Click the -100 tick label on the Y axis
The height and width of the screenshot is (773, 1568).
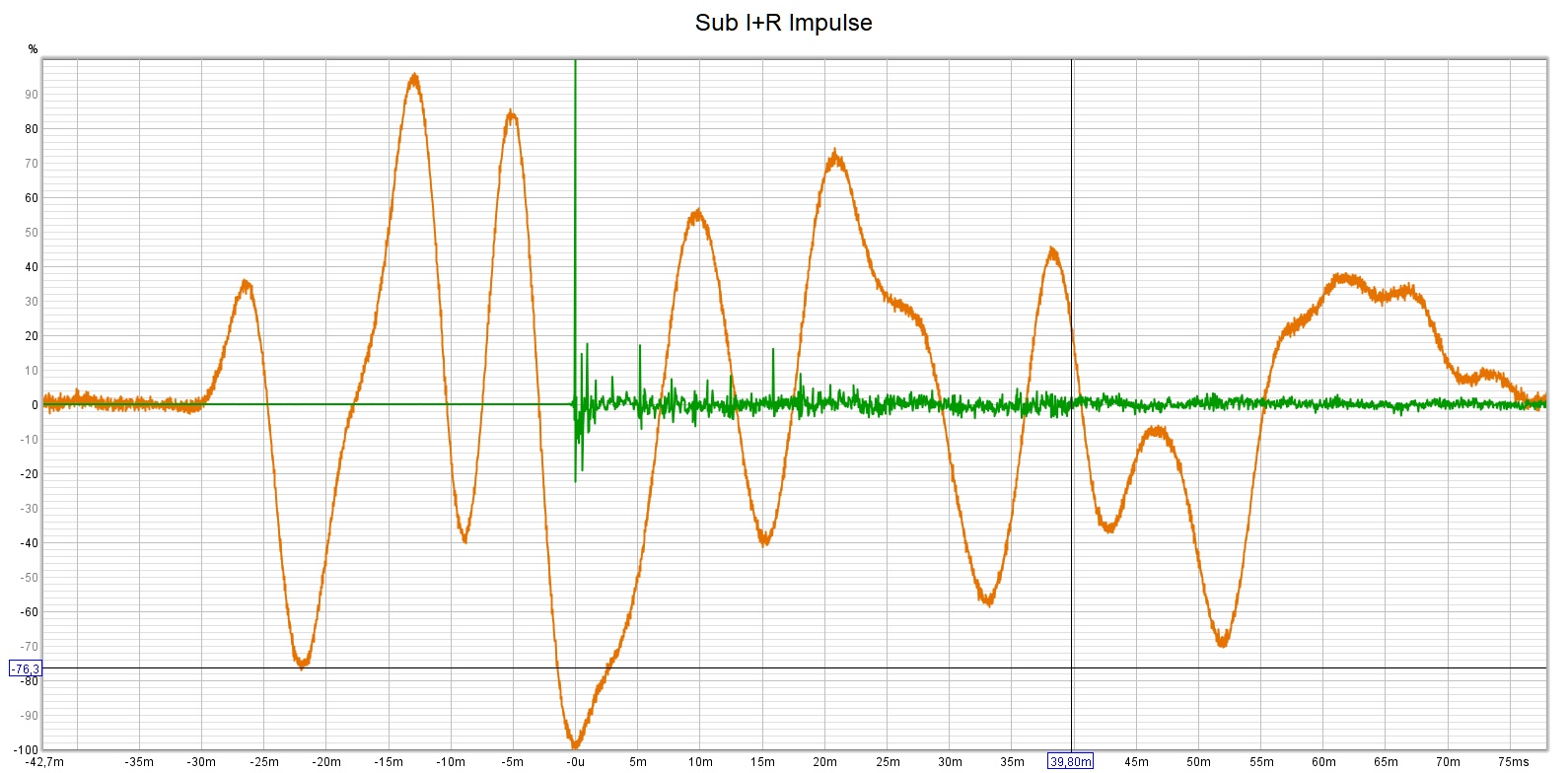26,749
